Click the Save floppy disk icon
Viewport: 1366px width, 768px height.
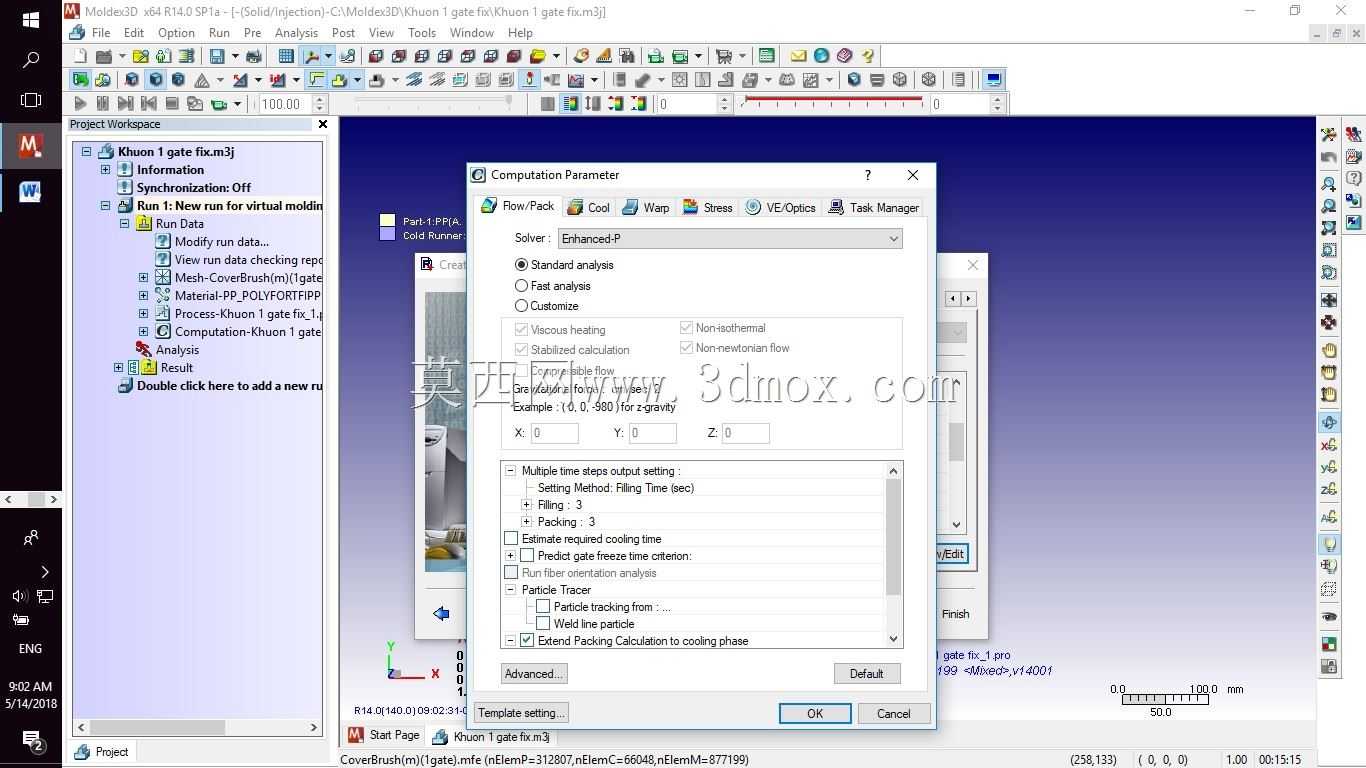(217, 56)
